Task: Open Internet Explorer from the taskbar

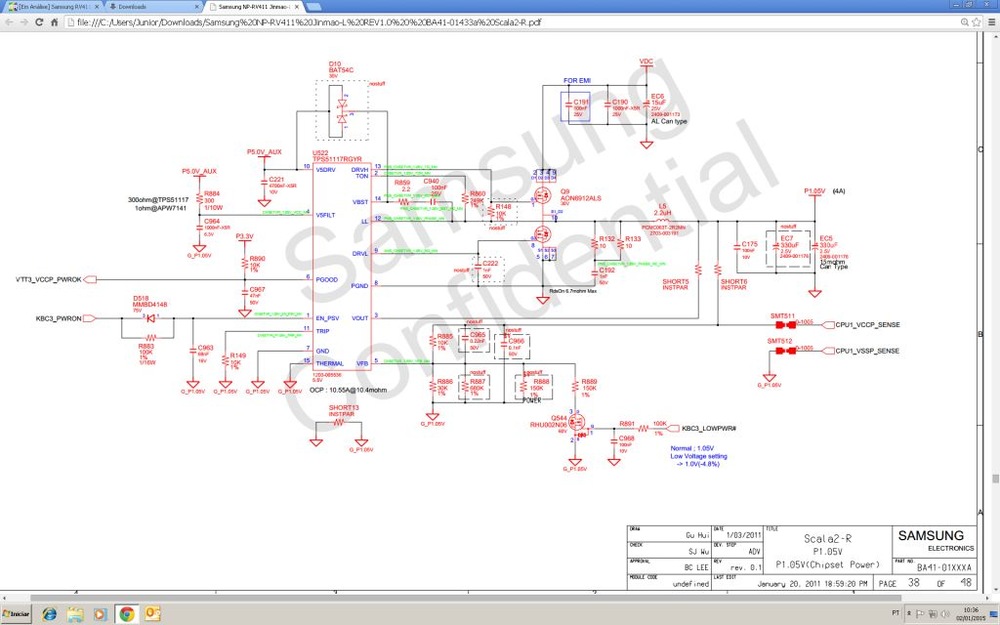Action: (x=49, y=613)
